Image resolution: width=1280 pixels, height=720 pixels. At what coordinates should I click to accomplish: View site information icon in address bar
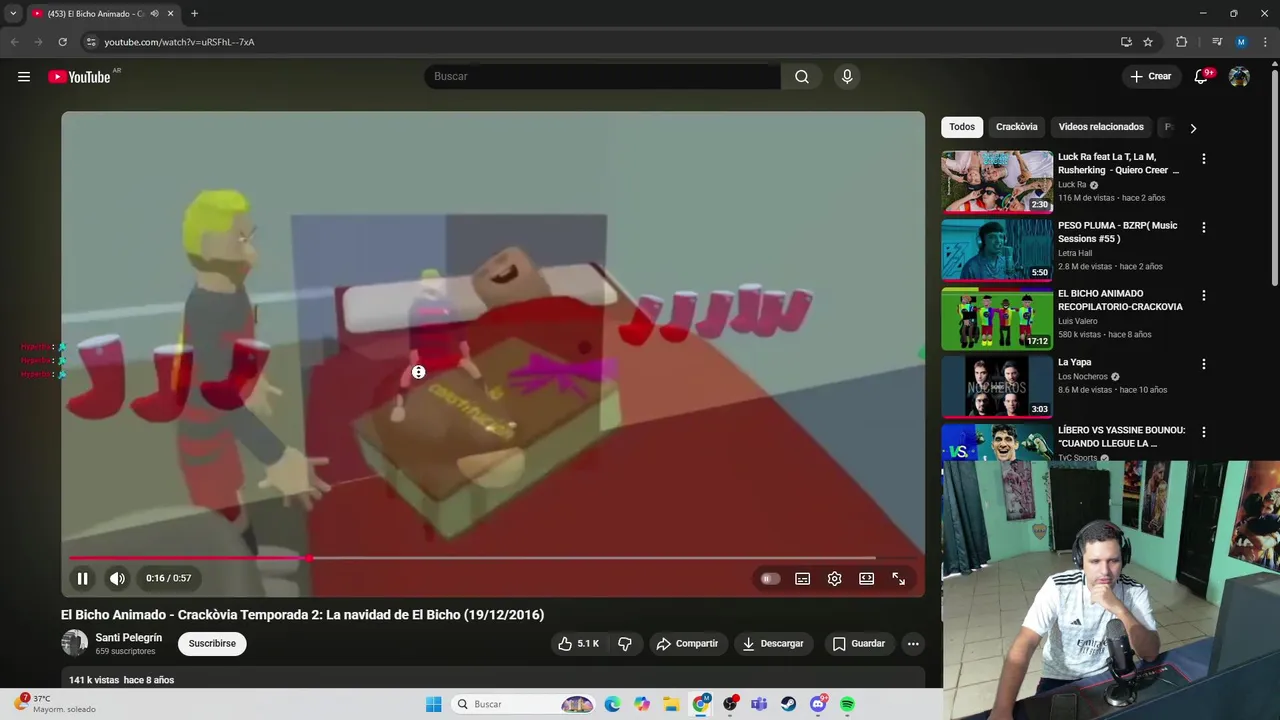(x=91, y=42)
